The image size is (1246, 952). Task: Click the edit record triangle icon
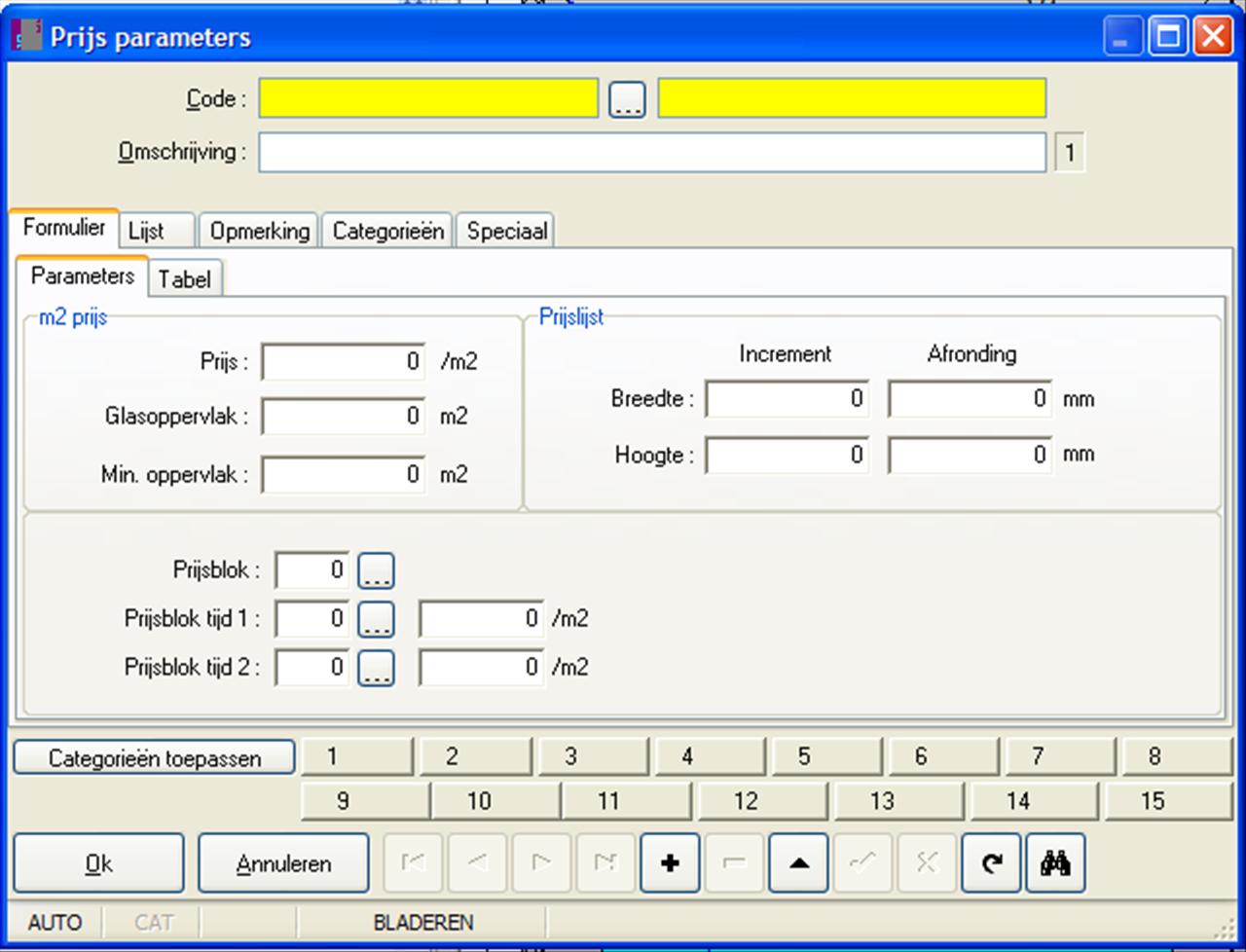point(798,863)
